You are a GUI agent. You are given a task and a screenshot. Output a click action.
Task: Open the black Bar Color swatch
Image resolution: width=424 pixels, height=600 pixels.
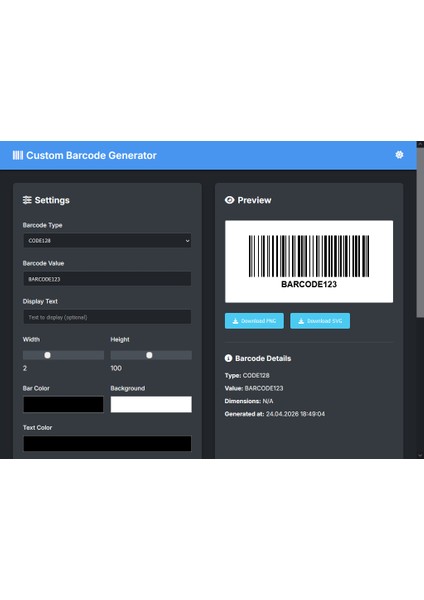pos(63,404)
